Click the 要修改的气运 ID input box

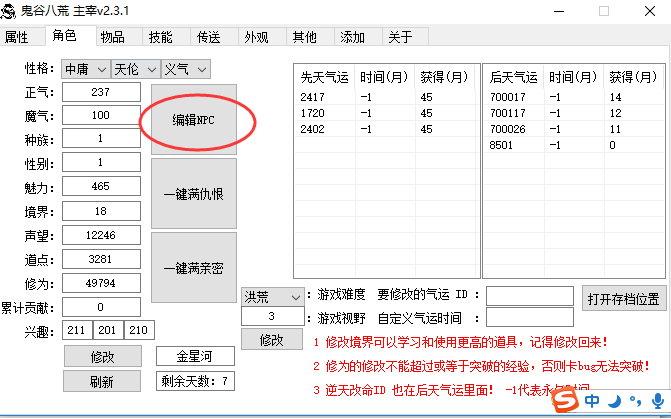point(530,296)
